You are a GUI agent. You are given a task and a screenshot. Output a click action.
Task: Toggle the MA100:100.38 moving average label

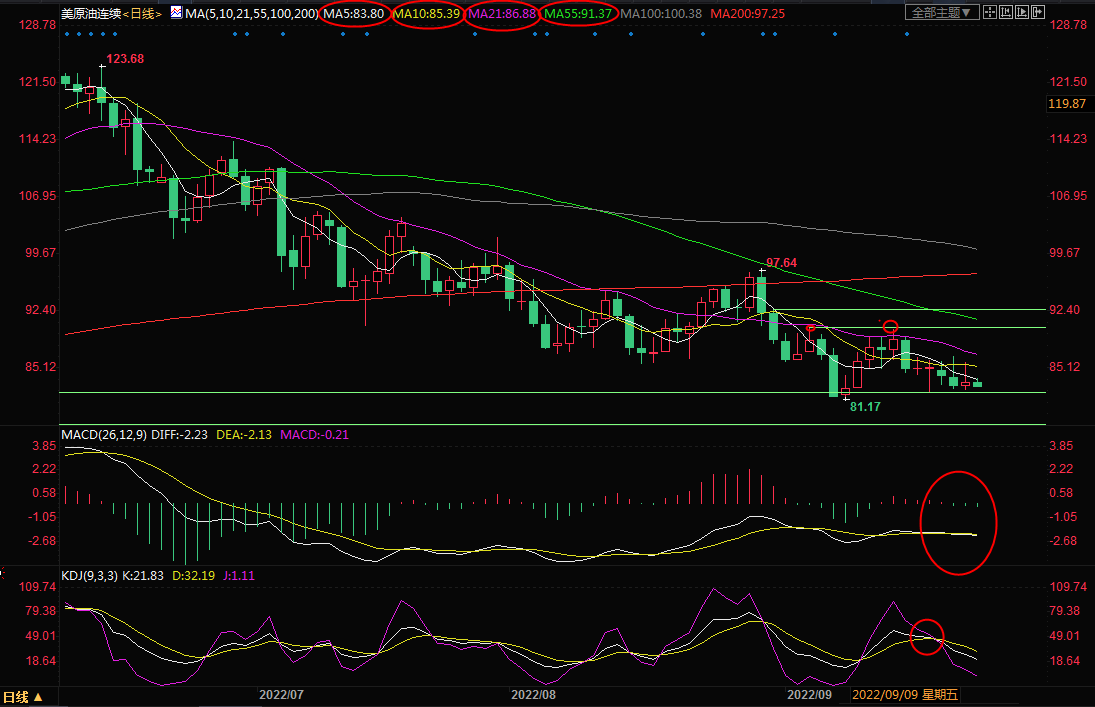(x=662, y=13)
